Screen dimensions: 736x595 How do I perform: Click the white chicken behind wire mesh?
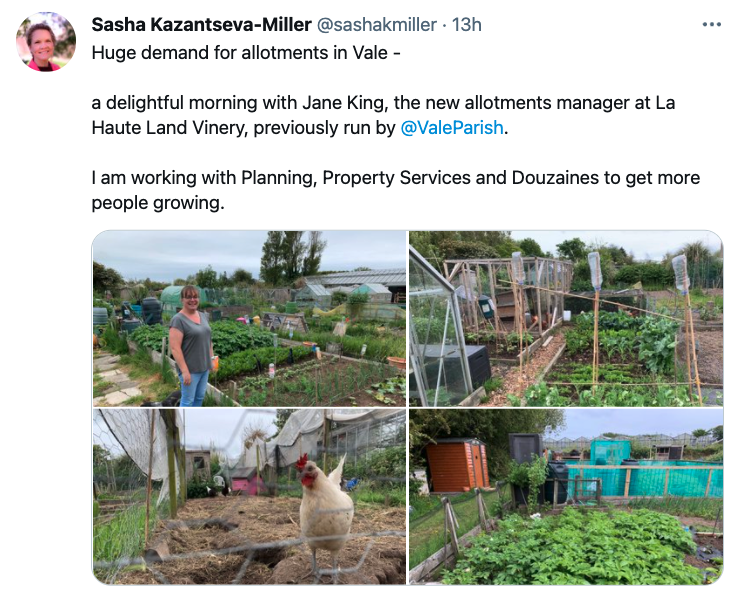[x=325, y=513]
